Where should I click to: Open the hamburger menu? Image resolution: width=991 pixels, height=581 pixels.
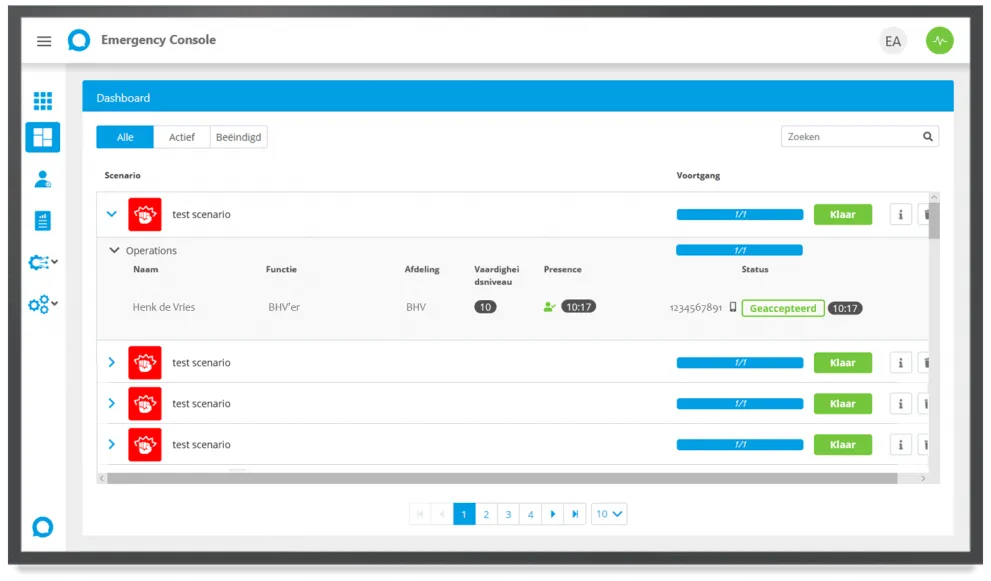coord(44,41)
